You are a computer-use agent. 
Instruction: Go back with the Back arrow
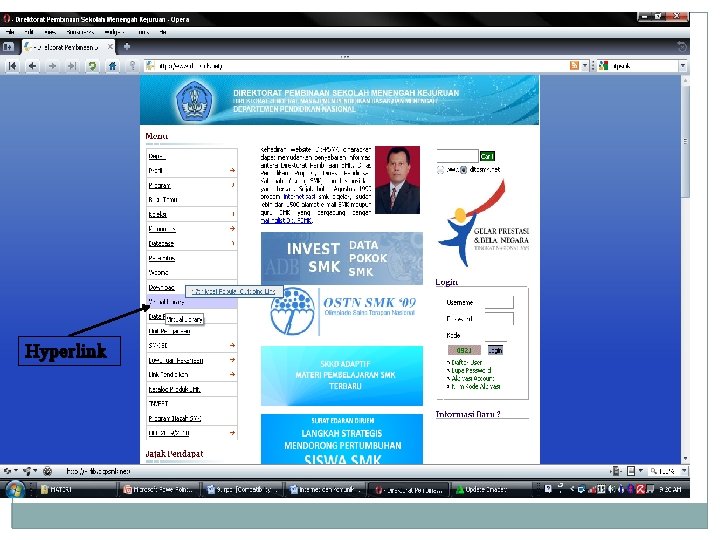pyautogui.click(x=32, y=66)
